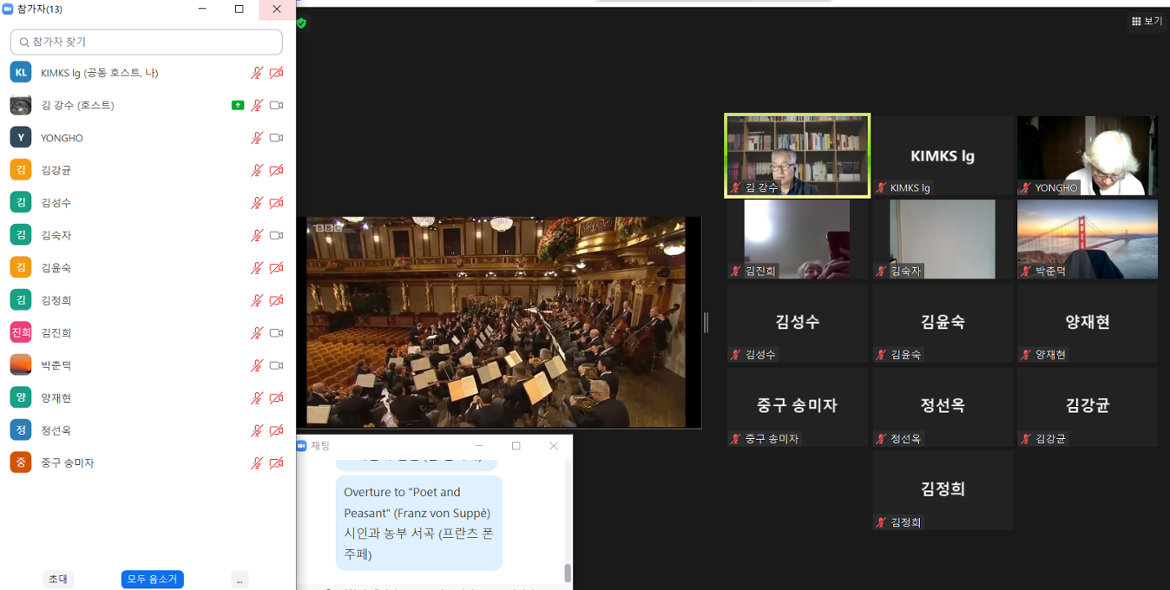Select the 김 강수 video tile
Viewport: 1170px width, 590px height.
pos(797,155)
